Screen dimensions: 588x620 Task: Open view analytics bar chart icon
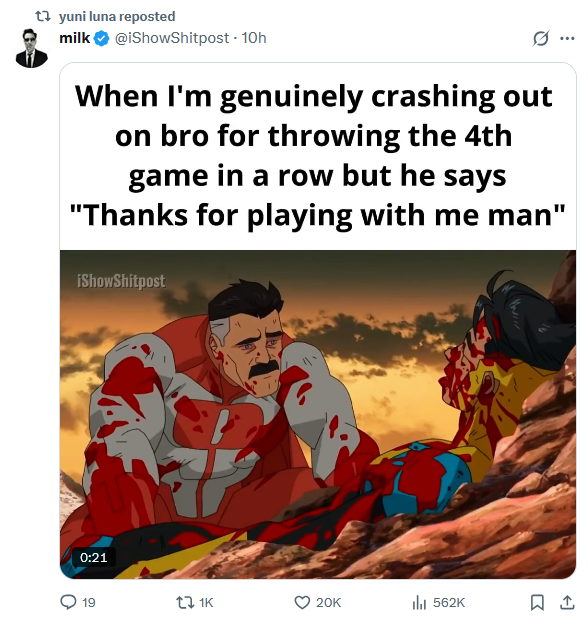pyautogui.click(x=420, y=603)
